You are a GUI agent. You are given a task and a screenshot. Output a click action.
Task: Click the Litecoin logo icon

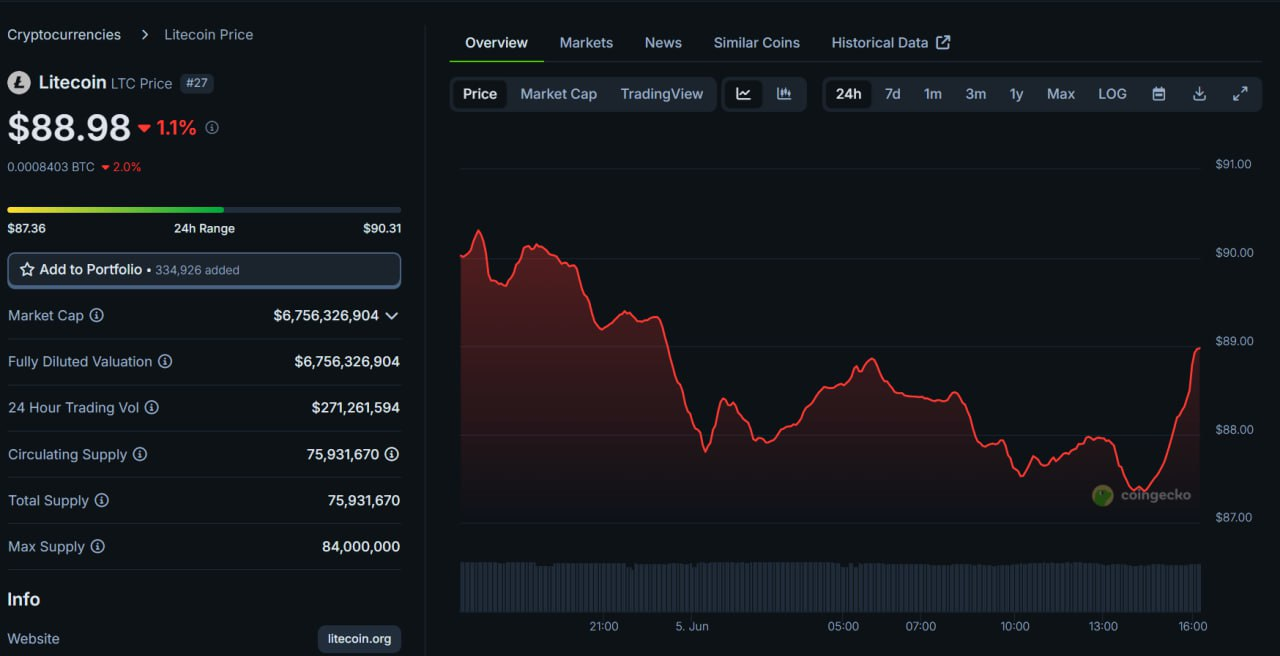pyautogui.click(x=19, y=83)
